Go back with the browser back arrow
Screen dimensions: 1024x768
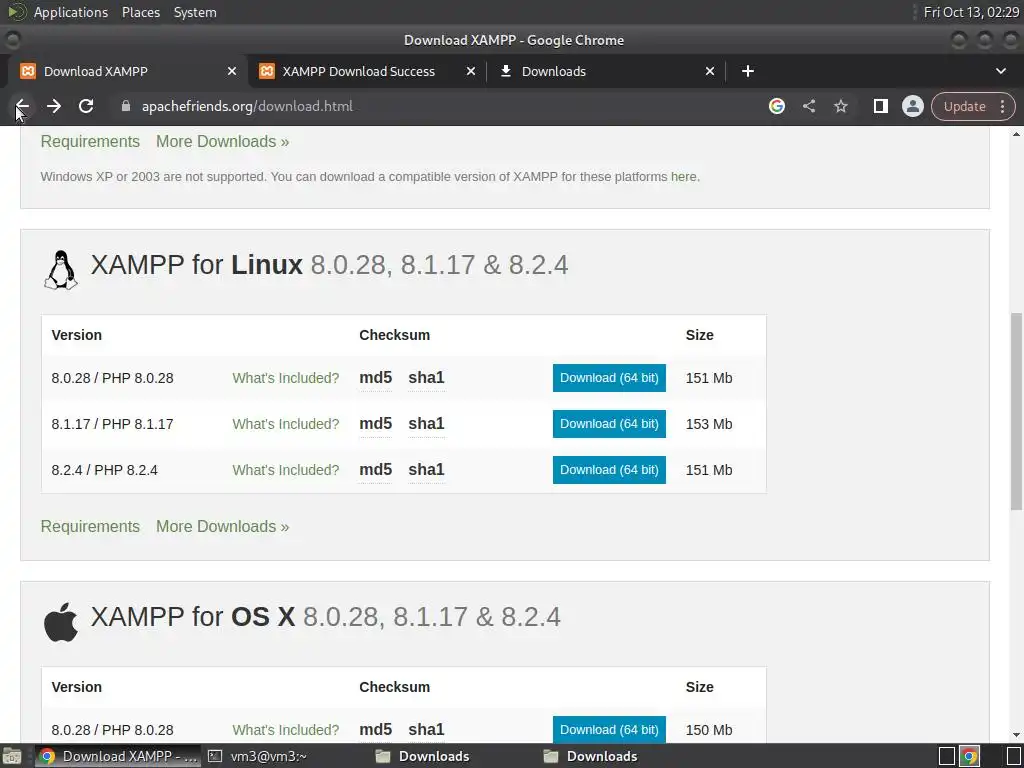click(22, 106)
